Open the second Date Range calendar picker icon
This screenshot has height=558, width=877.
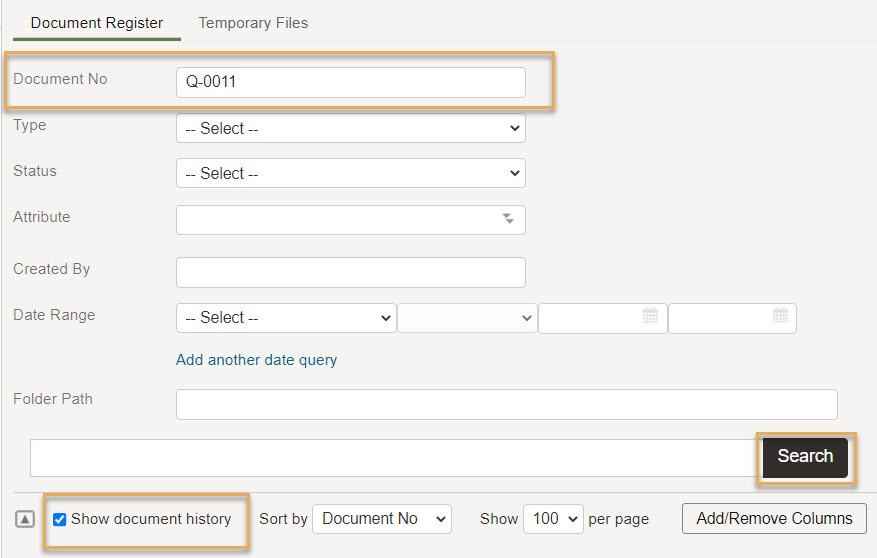(x=780, y=316)
